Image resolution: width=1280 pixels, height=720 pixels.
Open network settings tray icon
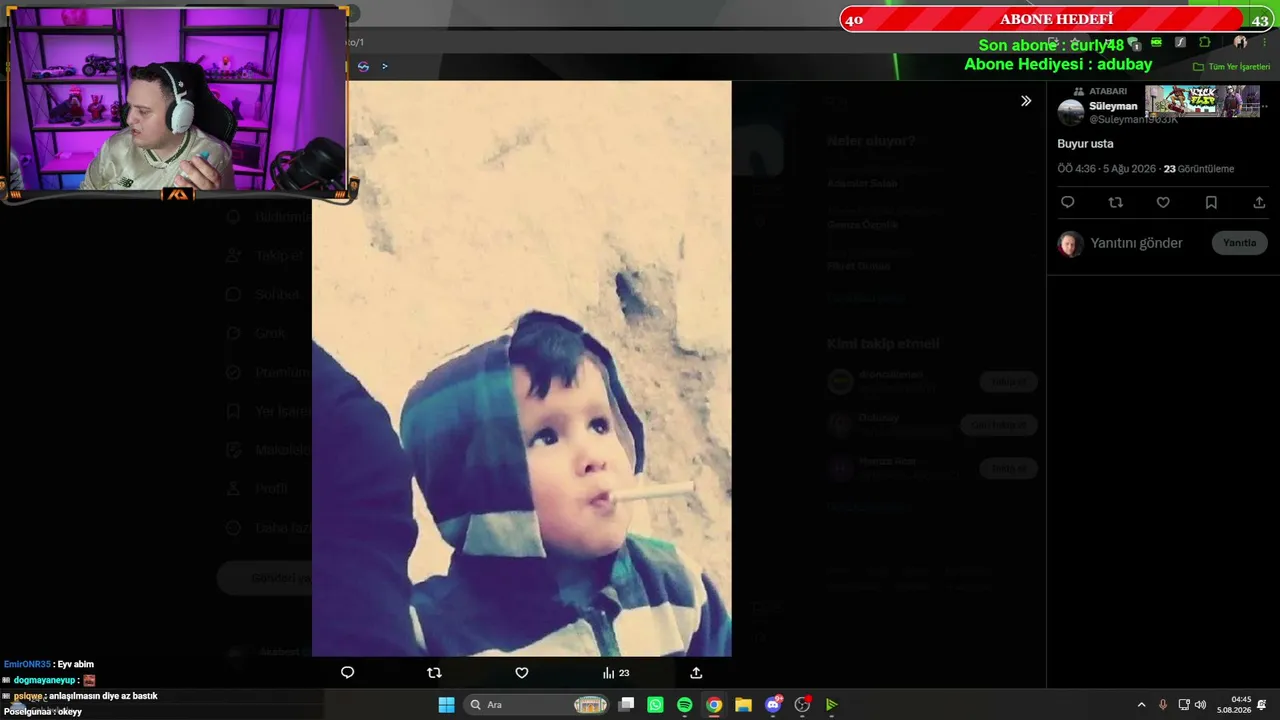tap(1184, 705)
